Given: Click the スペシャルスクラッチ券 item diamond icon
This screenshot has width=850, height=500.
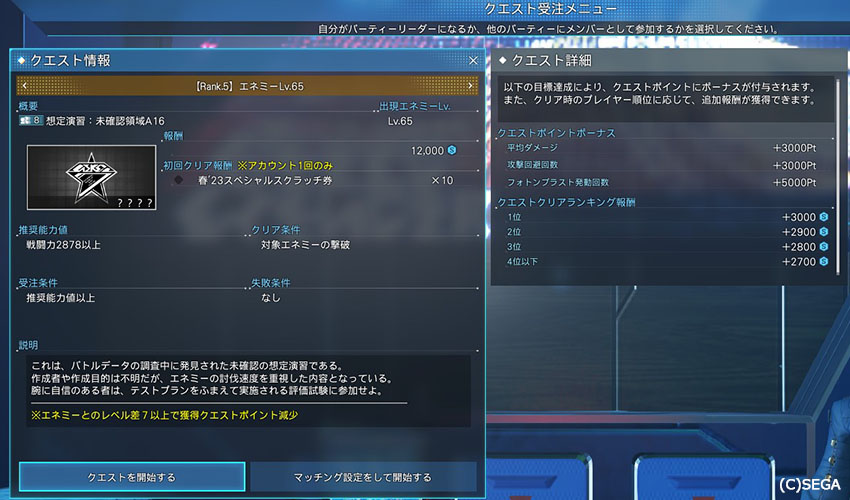Looking at the screenshot, I should pyautogui.click(x=178, y=180).
